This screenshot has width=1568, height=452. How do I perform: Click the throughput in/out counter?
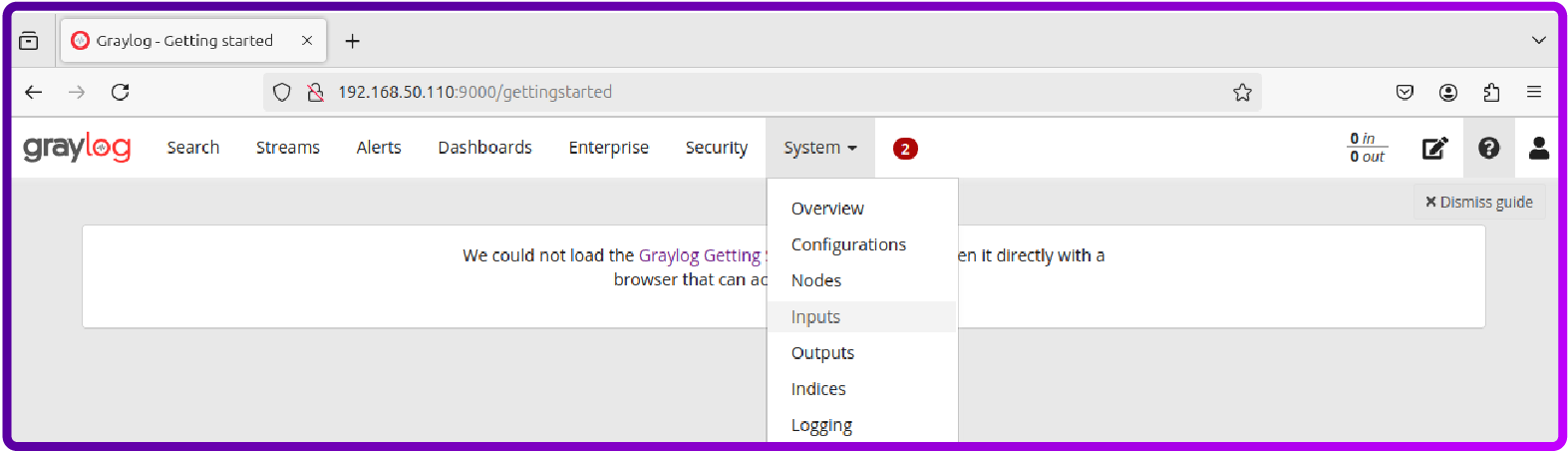(1368, 148)
